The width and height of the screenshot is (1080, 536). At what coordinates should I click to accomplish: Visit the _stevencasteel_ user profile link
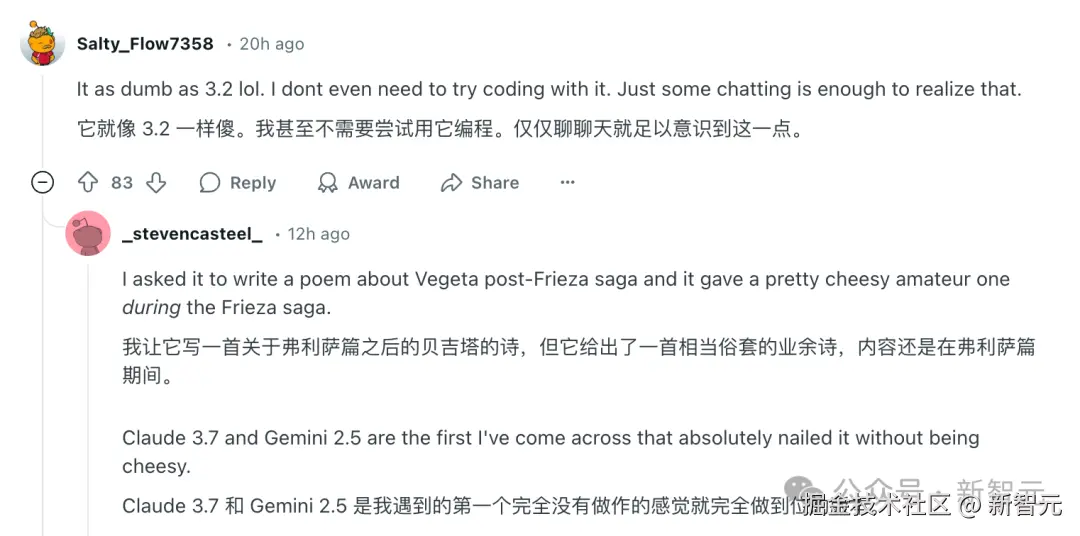pos(192,234)
